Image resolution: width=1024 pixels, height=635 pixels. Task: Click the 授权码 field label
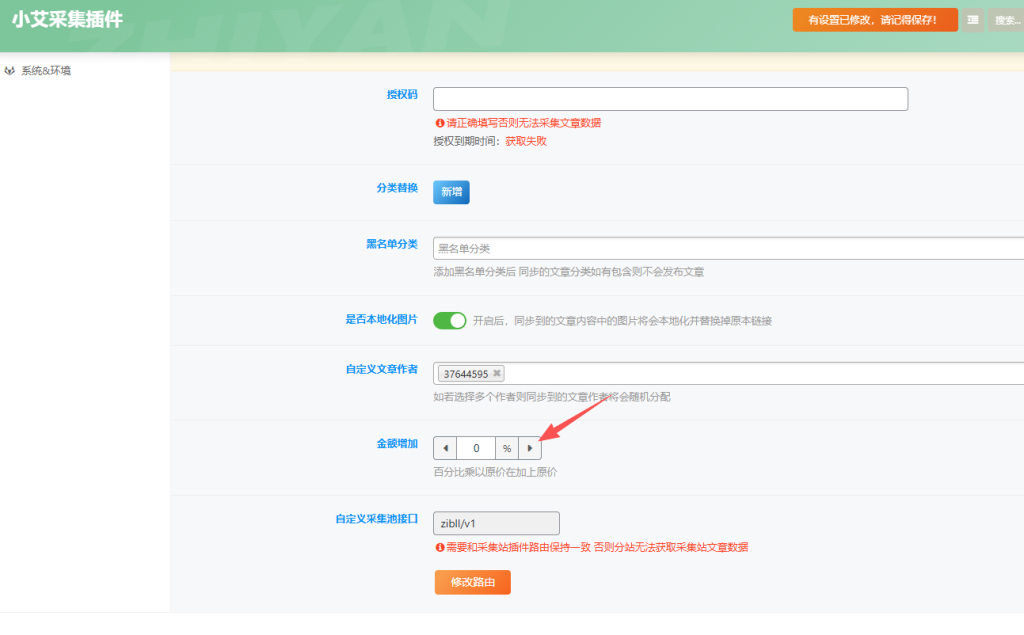[402, 95]
